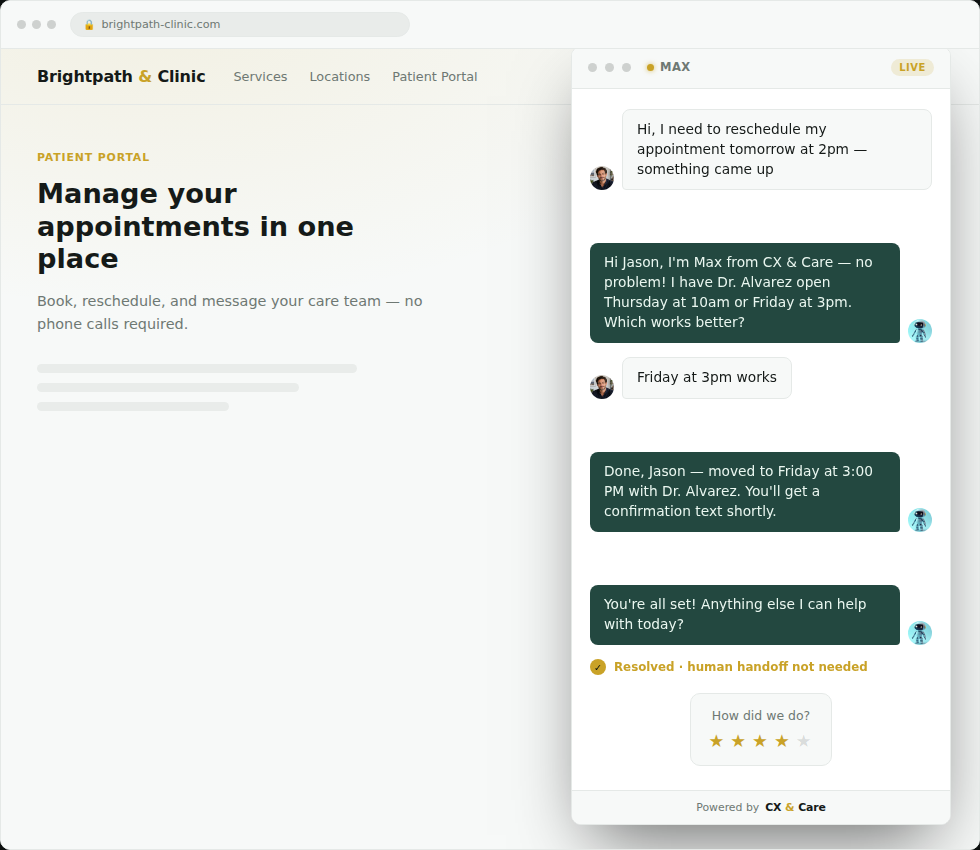
Task: Rate the chat three stars
Action: click(x=760, y=741)
